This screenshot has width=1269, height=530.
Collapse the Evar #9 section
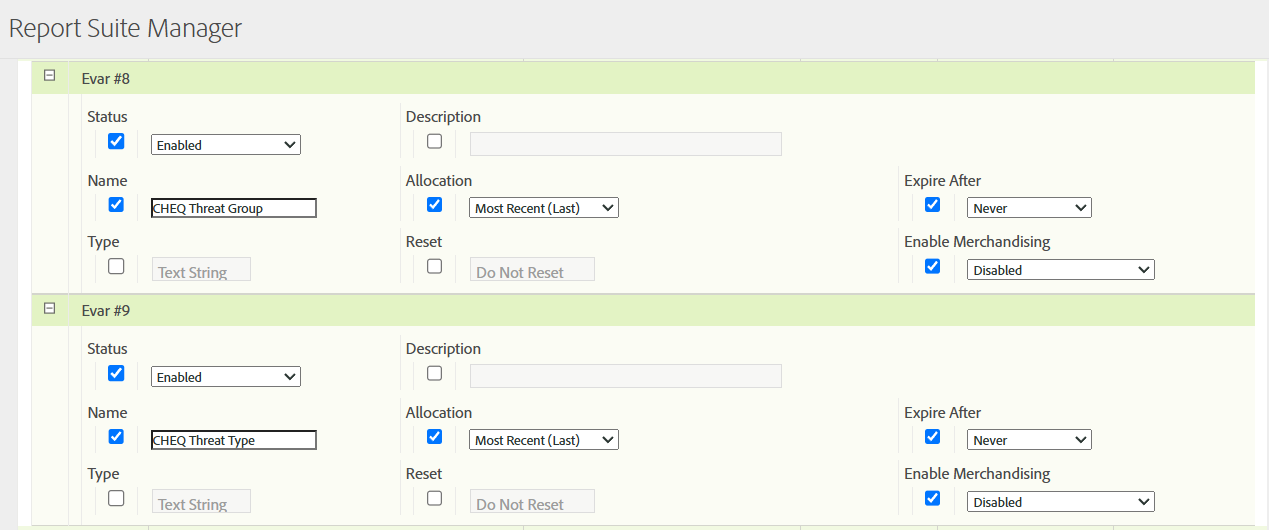tap(49, 309)
